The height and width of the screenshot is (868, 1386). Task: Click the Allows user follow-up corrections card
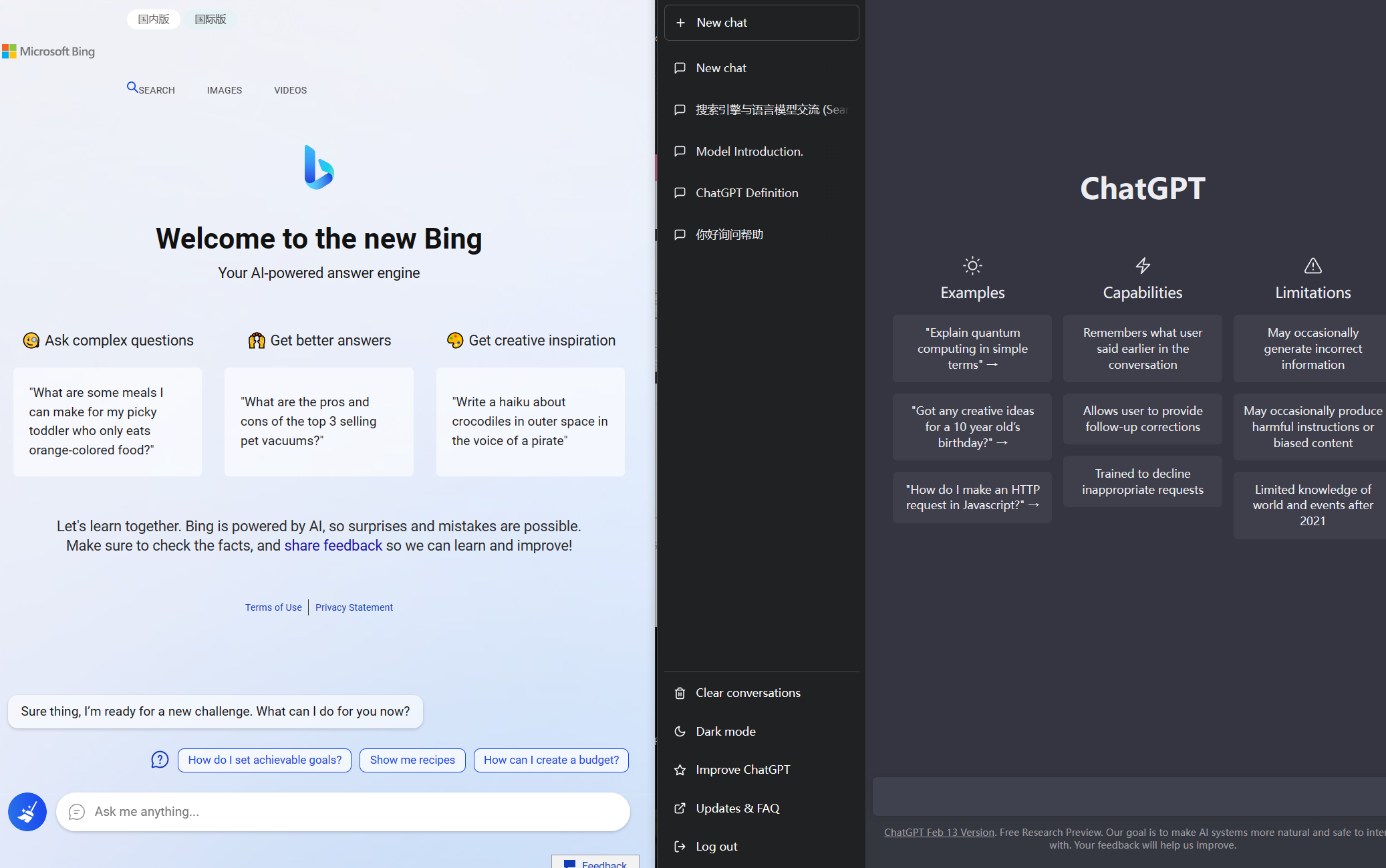point(1143,419)
